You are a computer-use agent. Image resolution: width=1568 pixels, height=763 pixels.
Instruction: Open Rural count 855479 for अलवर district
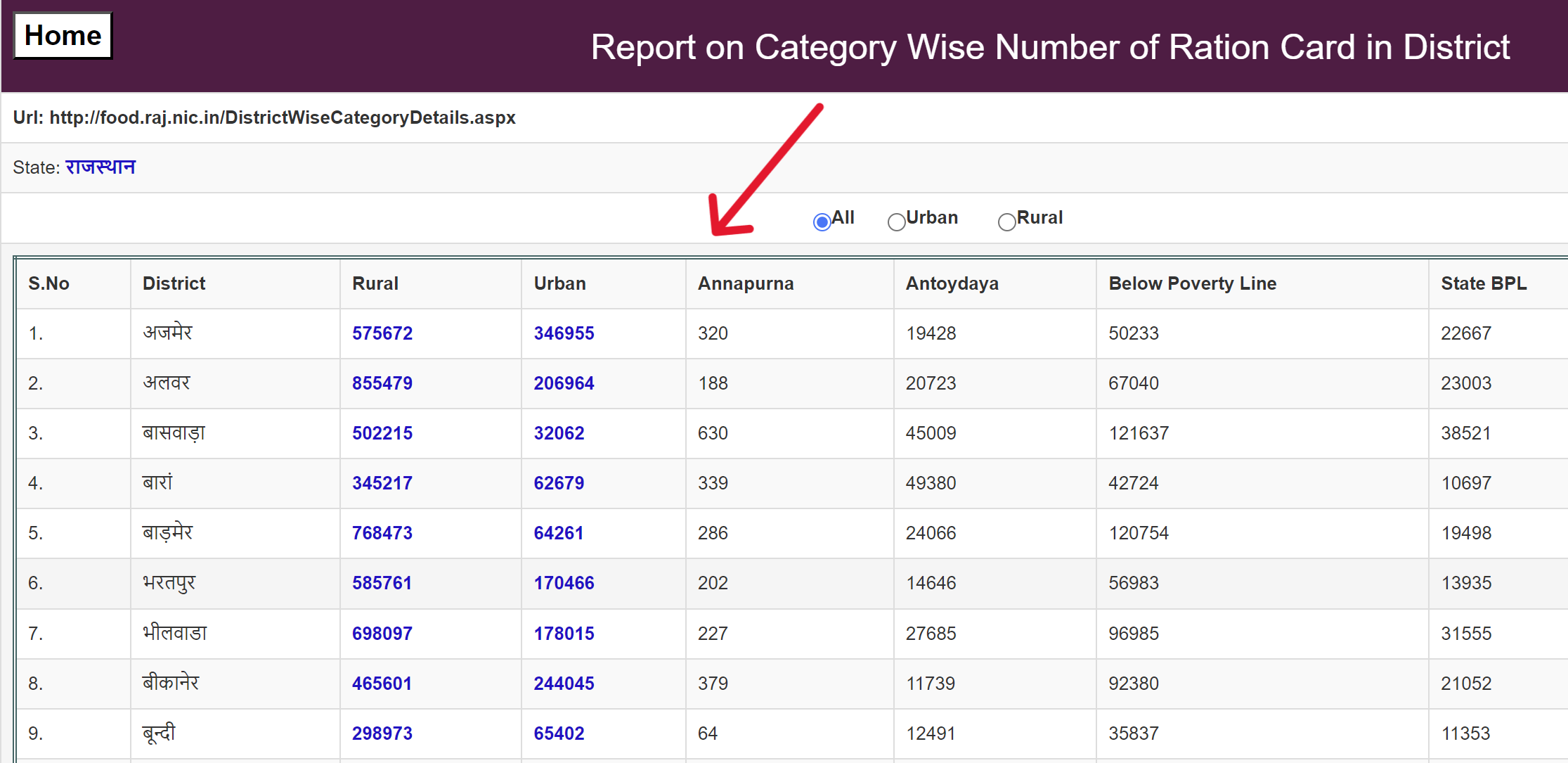point(382,383)
